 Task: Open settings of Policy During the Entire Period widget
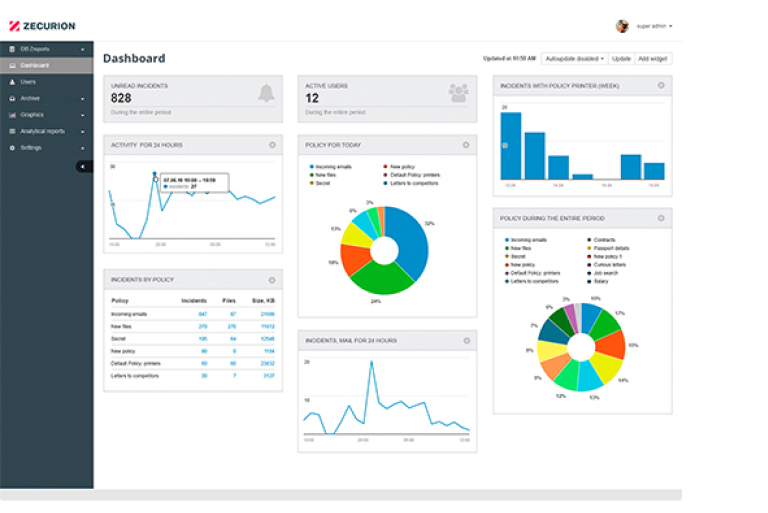click(x=661, y=218)
